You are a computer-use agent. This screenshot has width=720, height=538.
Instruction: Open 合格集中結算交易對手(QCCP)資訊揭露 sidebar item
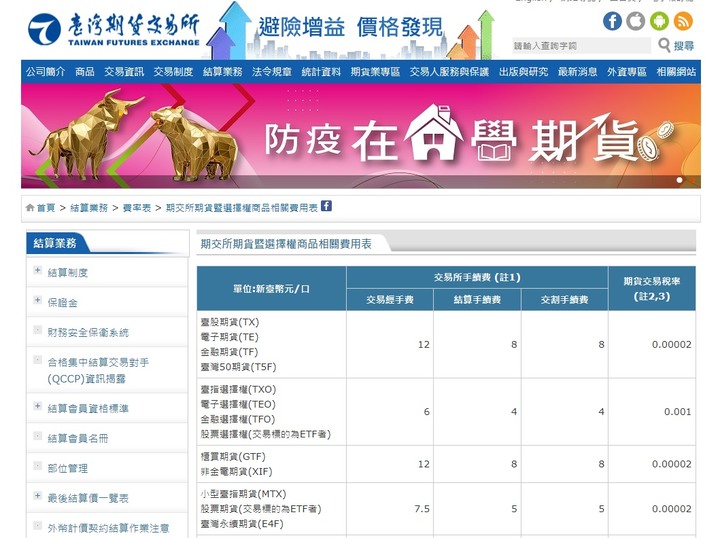98,370
